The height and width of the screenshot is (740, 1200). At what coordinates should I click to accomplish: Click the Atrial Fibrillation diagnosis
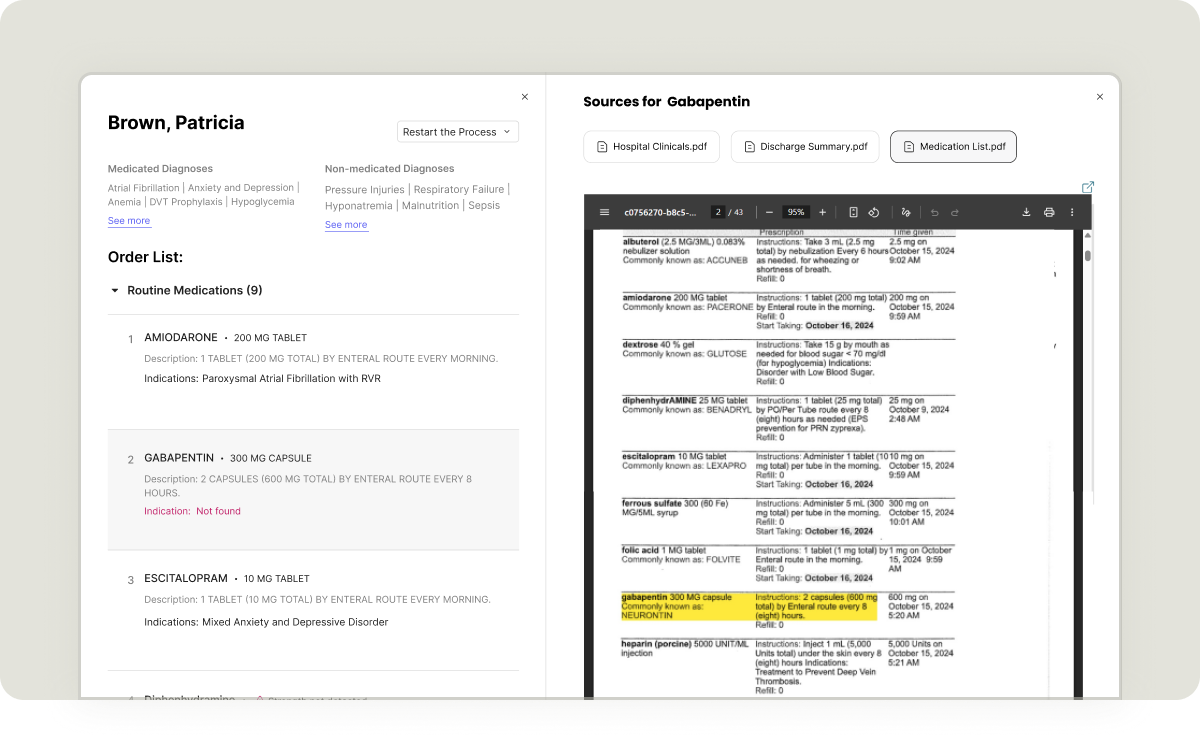(144, 188)
